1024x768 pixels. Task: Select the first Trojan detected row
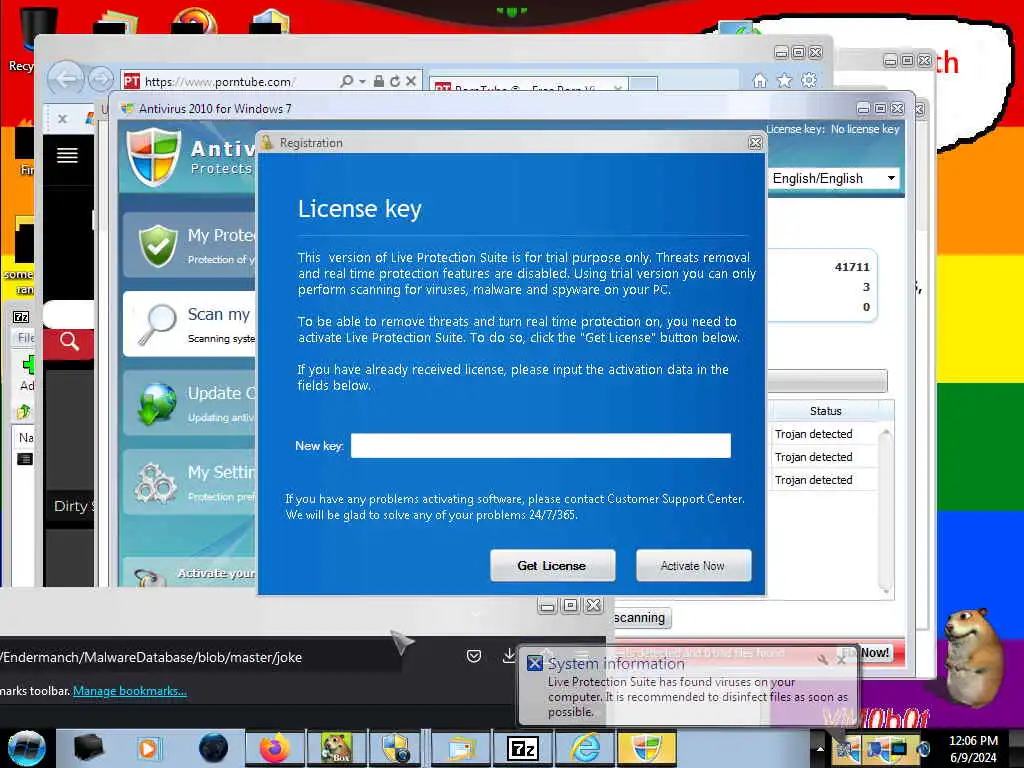click(824, 434)
